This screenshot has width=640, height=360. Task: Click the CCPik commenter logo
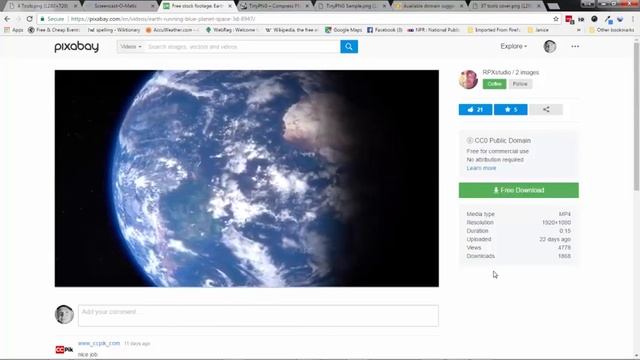pos(64,349)
